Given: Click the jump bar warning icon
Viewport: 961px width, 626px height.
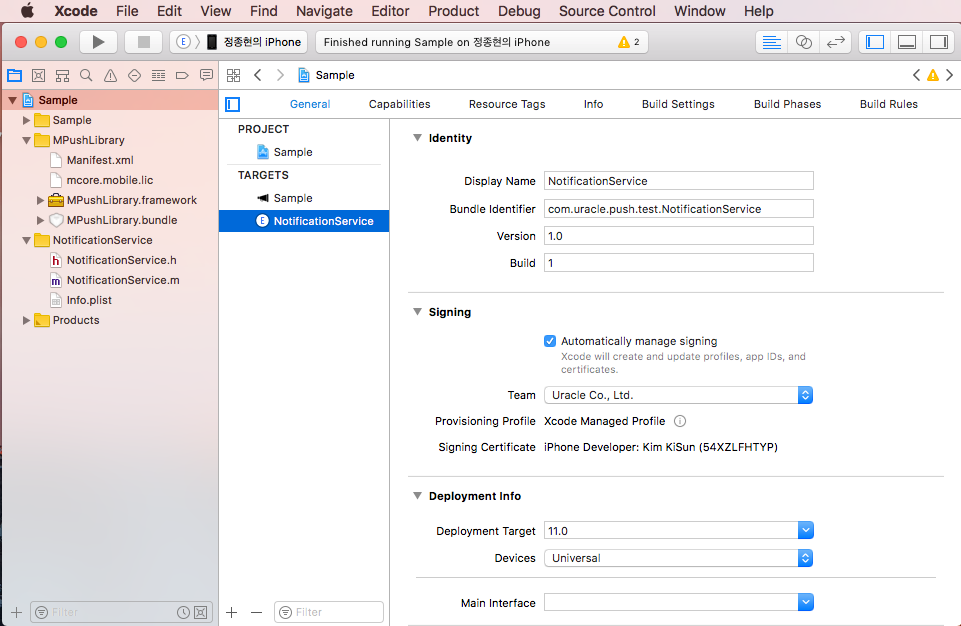Looking at the screenshot, I should (x=933, y=75).
